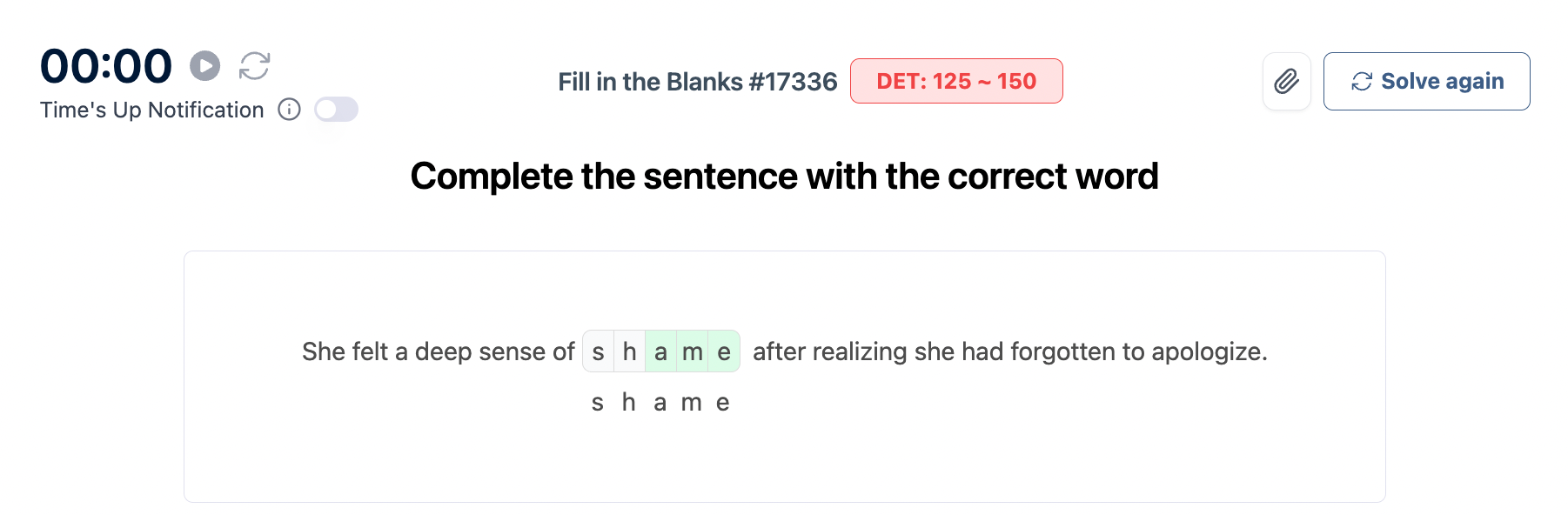1568x515 pixels.
Task: Start the timer with the play button
Action: 205,66
